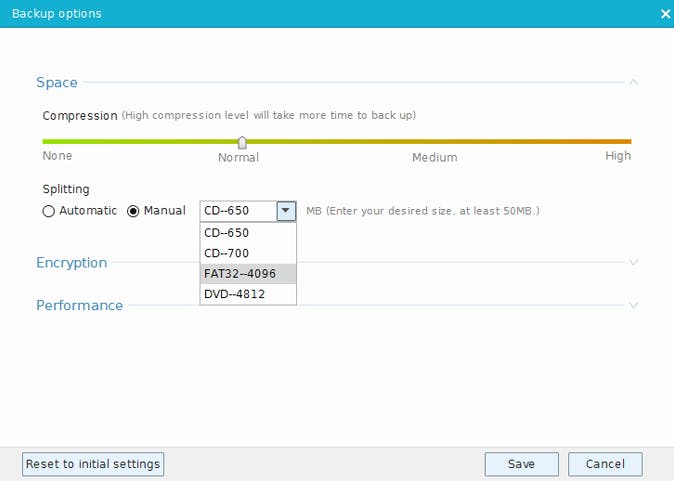Expand the Performance section chevron
674x481 pixels.
[633, 305]
